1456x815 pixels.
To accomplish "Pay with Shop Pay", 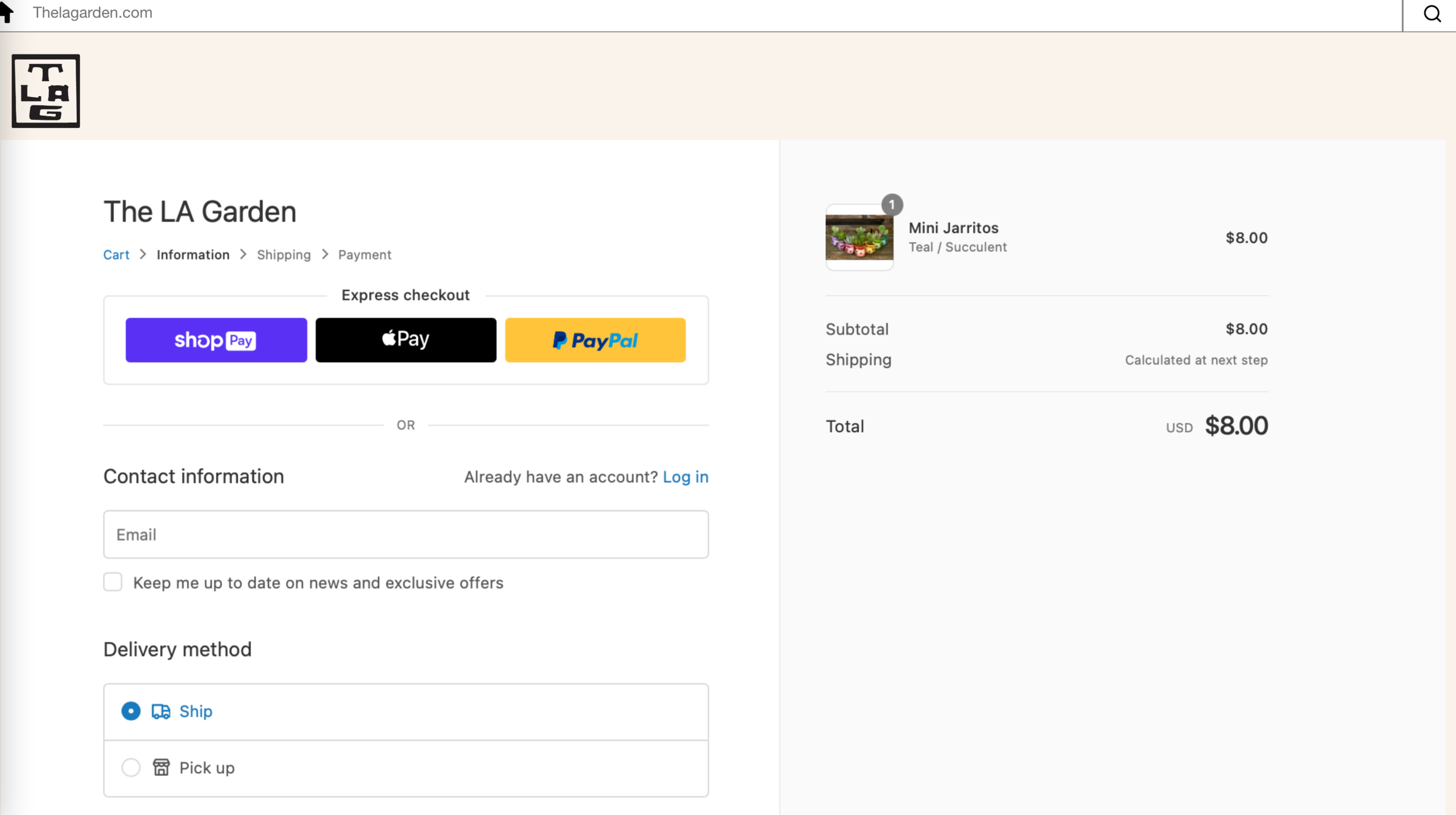I will coord(216,340).
